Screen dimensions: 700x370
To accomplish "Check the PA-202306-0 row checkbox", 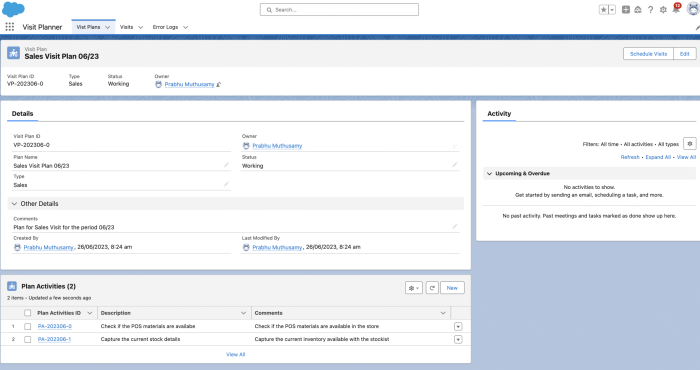I will (x=28, y=326).
